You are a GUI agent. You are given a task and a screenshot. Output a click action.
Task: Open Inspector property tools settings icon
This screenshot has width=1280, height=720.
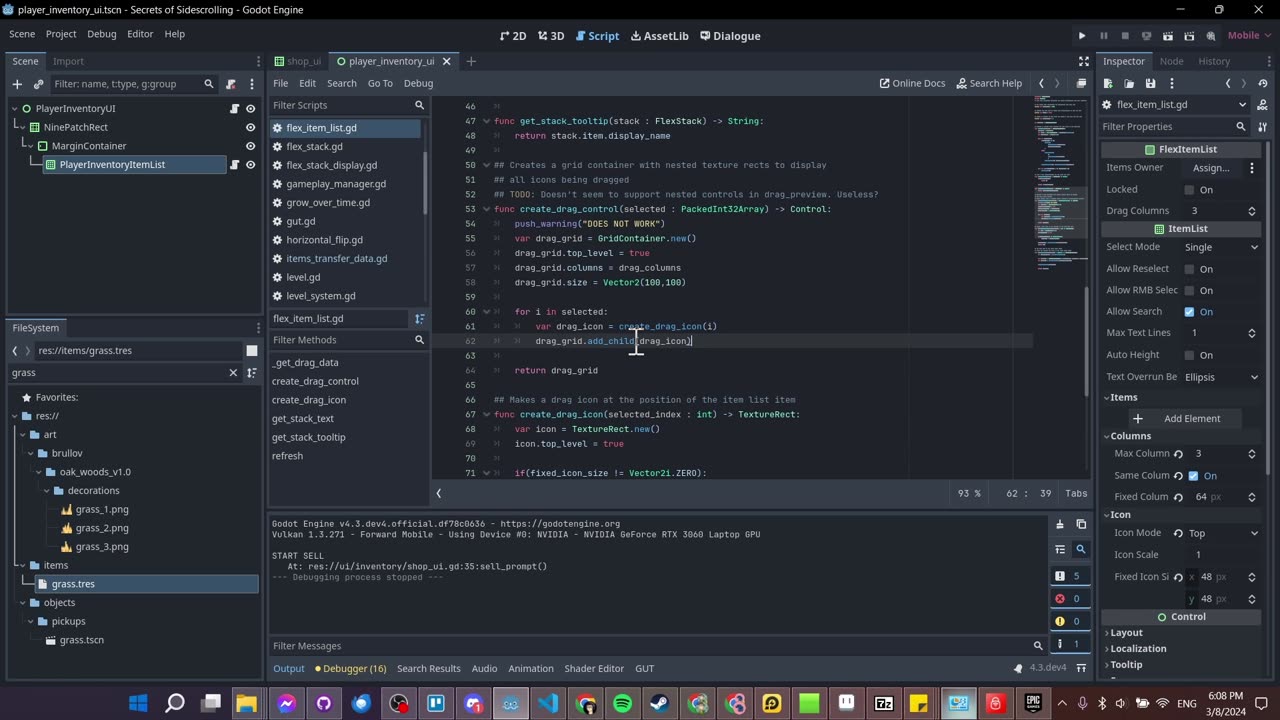[1262, 127]
